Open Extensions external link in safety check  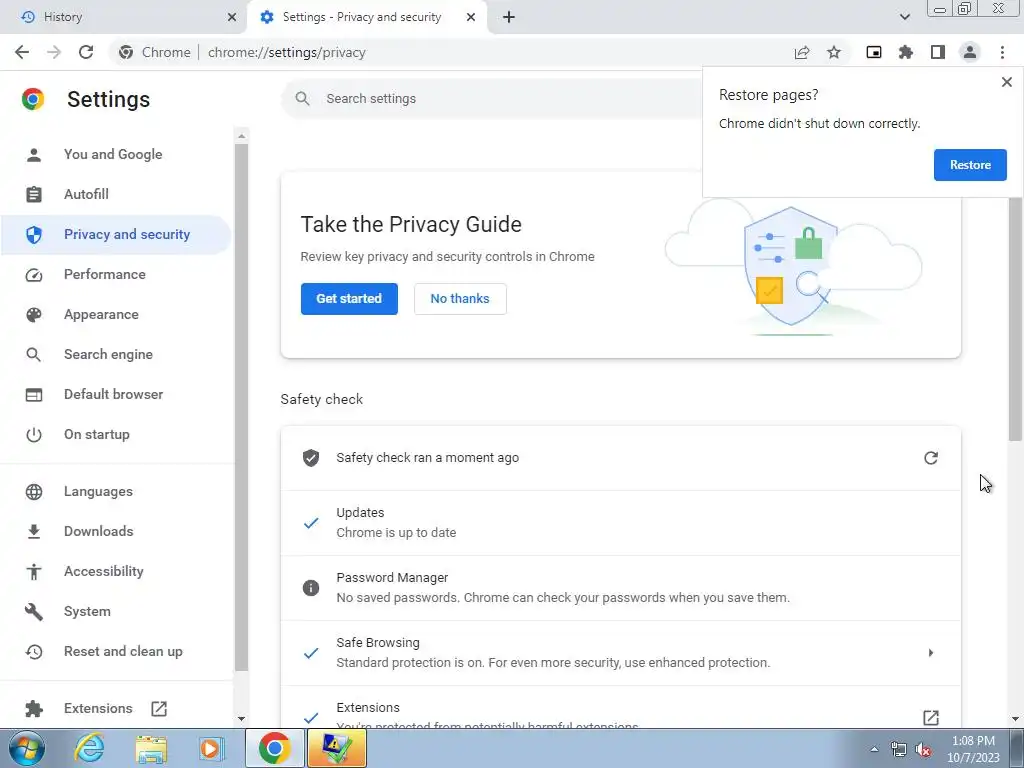coord(931,717)
